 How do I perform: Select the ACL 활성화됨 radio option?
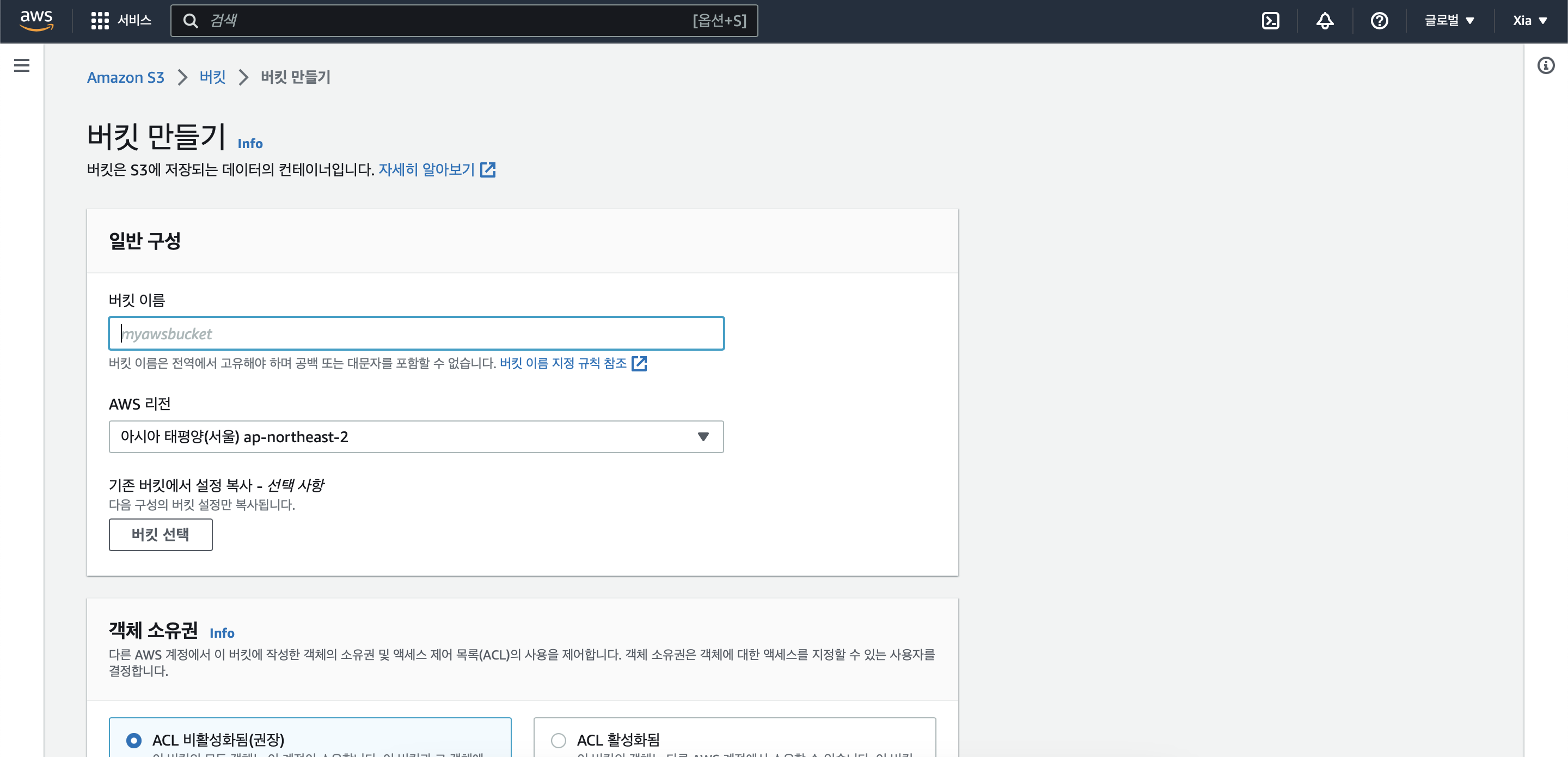558,740
